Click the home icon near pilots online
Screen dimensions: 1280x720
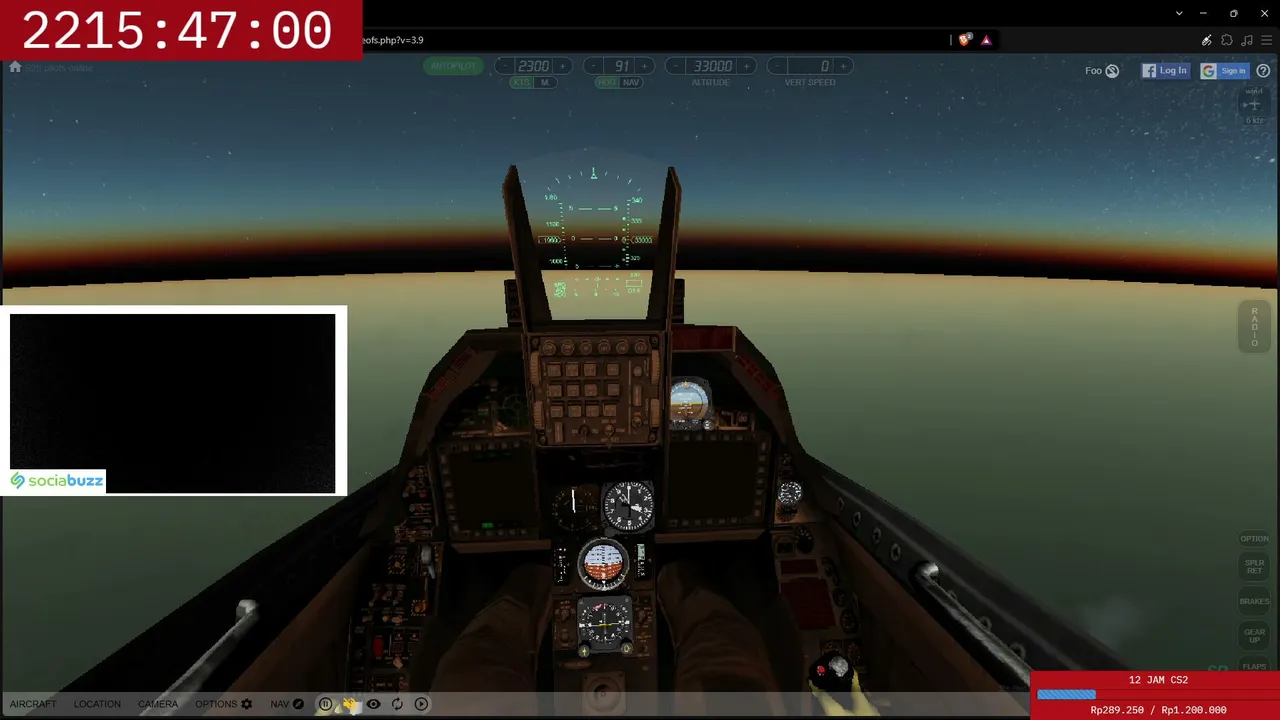click(15, 67)
